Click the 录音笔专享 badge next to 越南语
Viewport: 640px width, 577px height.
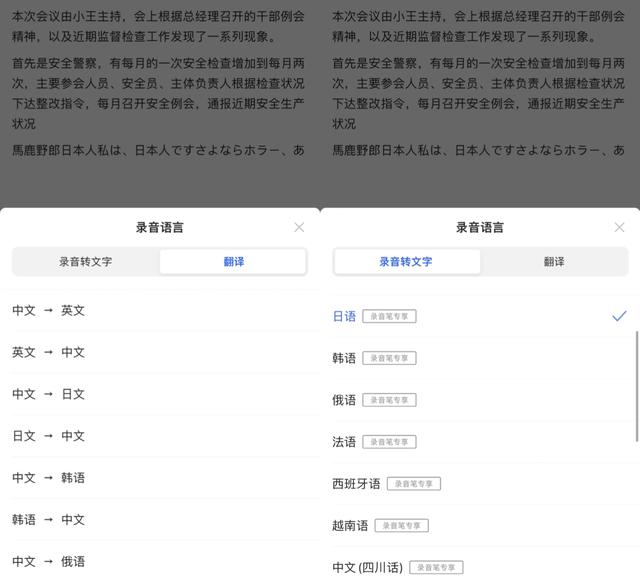click(x=402, y=526)
